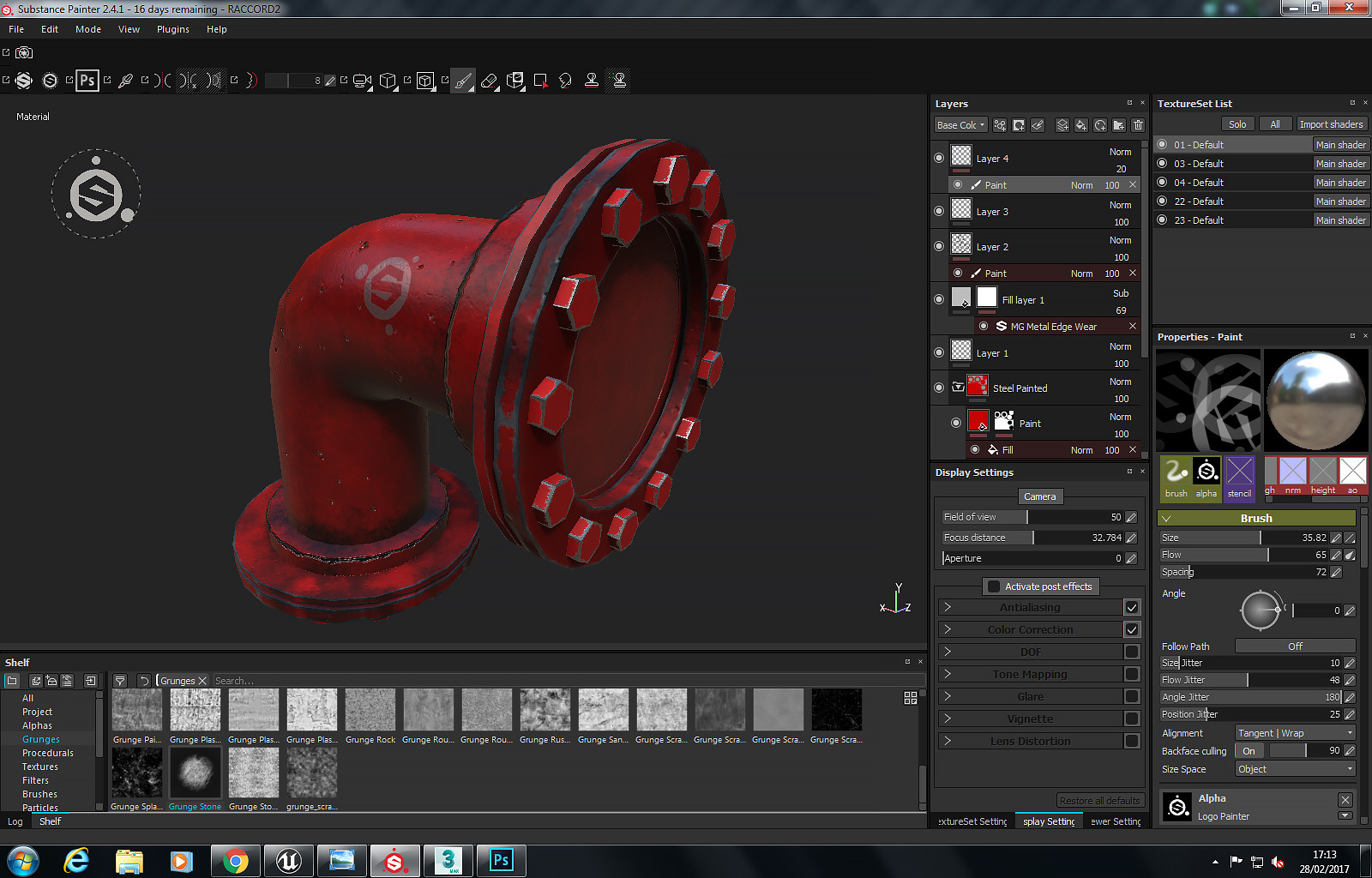Click the Solo button in TextureSet List
Screen dimensions: 1372x878
tap(1237, 124)
